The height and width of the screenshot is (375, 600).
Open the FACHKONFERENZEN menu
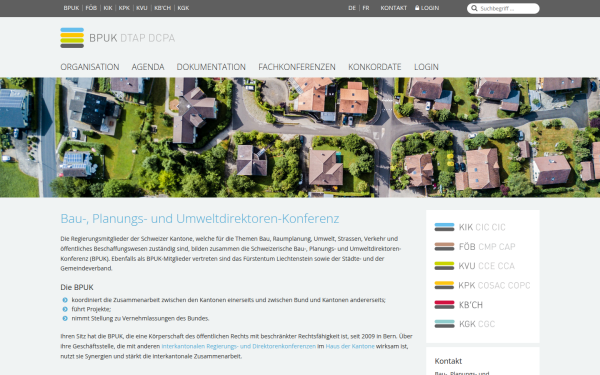click(297, 67)
